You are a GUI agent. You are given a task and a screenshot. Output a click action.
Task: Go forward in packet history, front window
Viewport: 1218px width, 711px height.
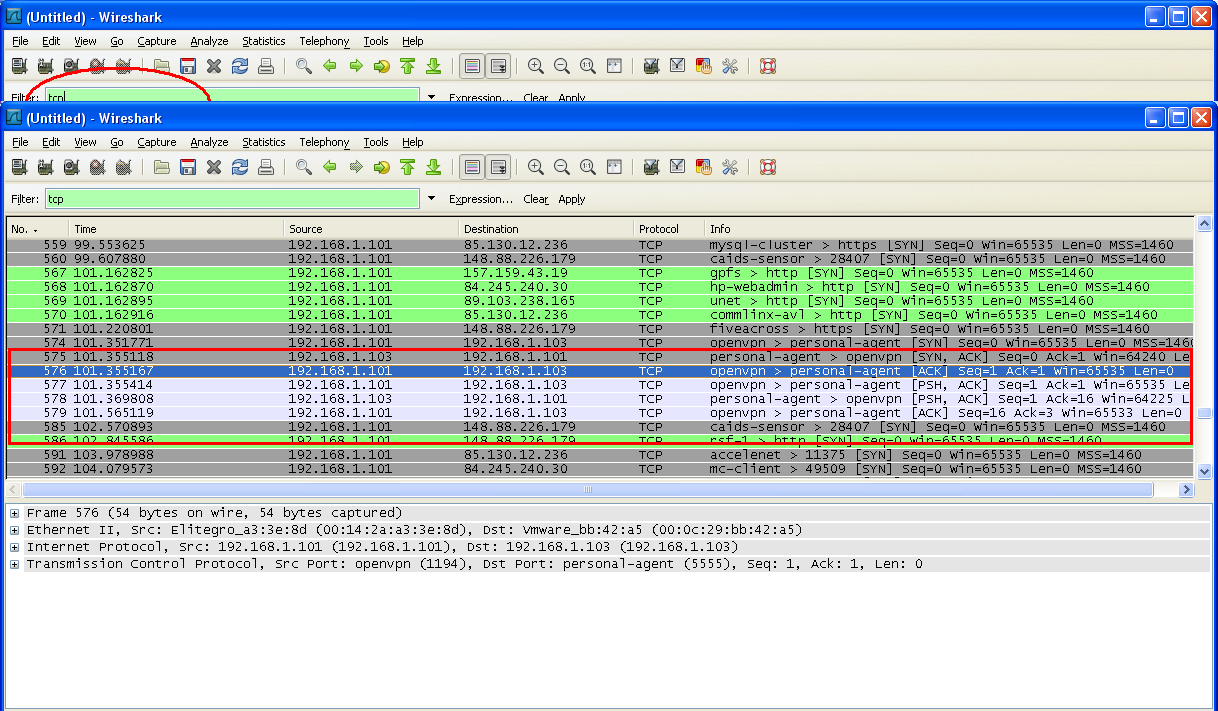click(355, 167)
